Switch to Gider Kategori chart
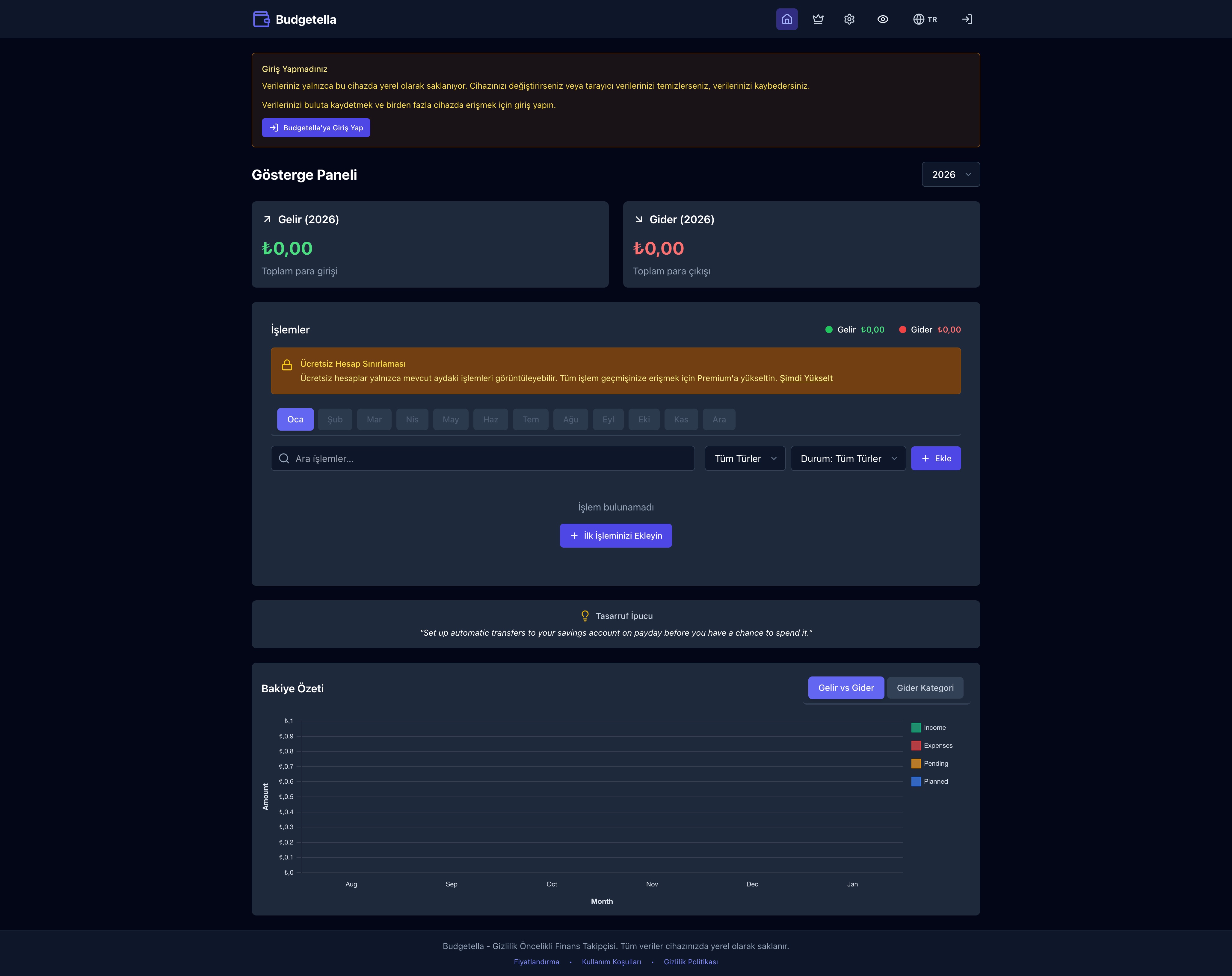 tap(925, 688)
